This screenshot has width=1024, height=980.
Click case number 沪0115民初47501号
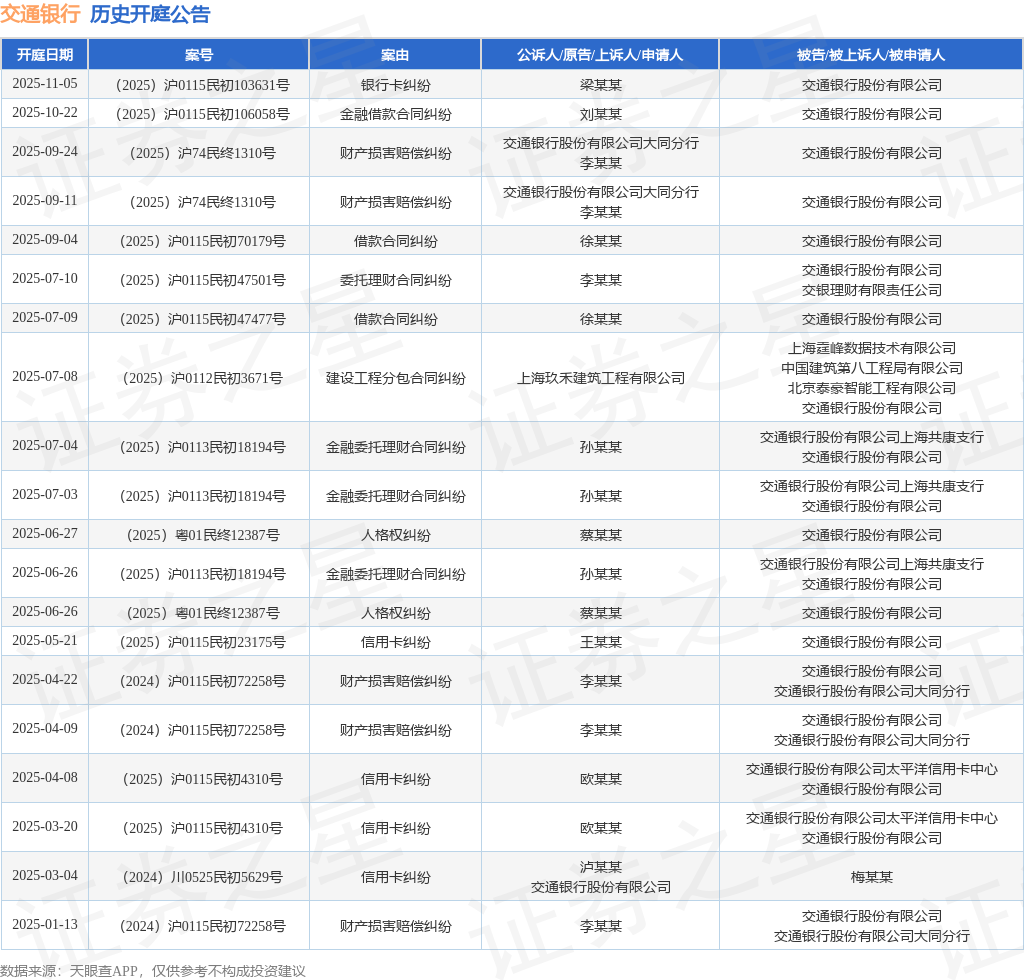(x=202, y=281)
